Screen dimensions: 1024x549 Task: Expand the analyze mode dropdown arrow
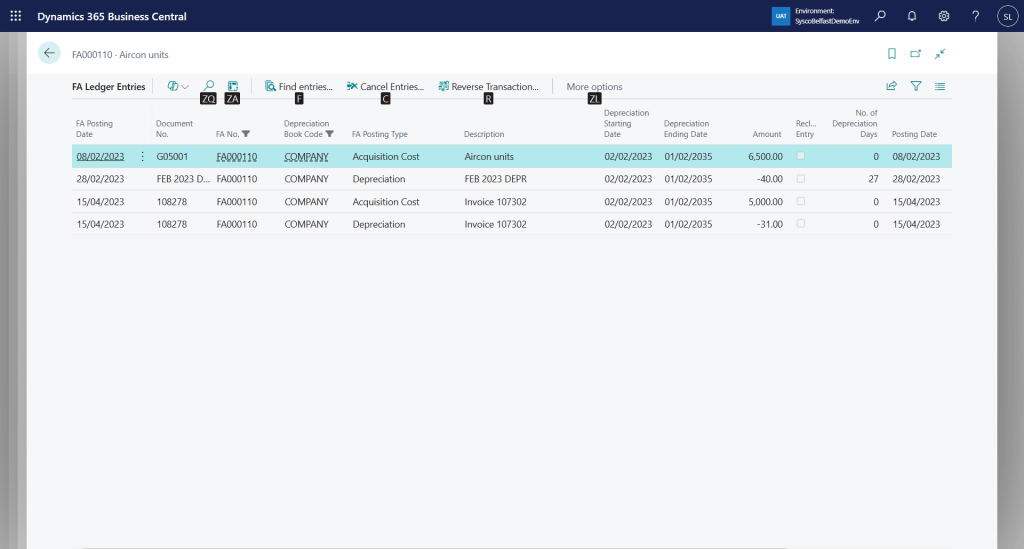pos(185,88)
